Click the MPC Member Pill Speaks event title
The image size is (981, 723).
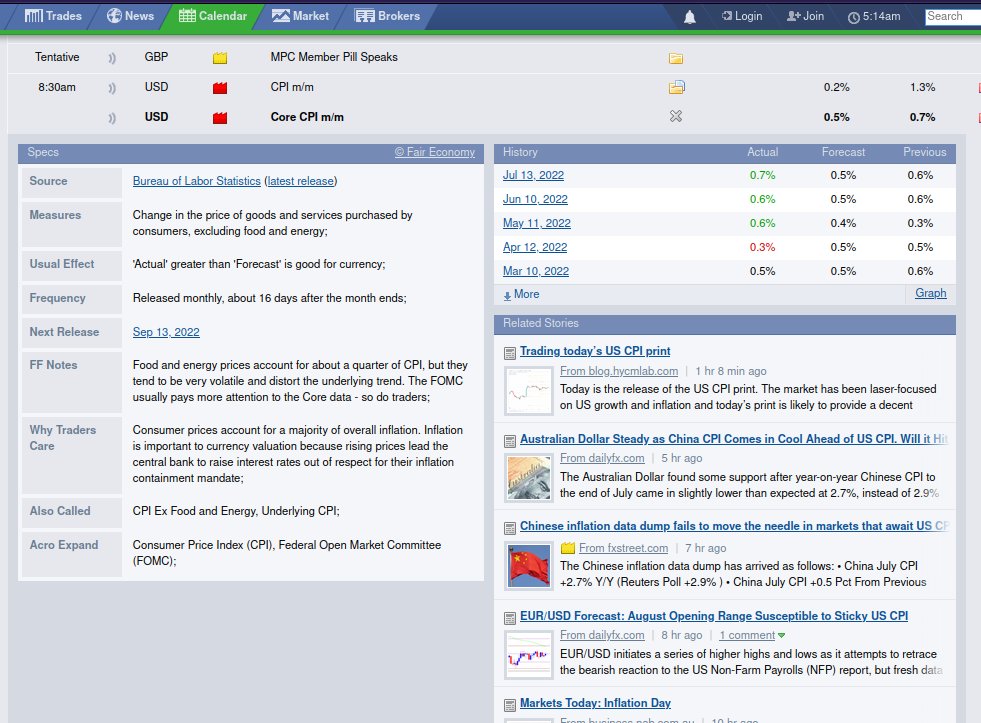click(x=334, y=57)
